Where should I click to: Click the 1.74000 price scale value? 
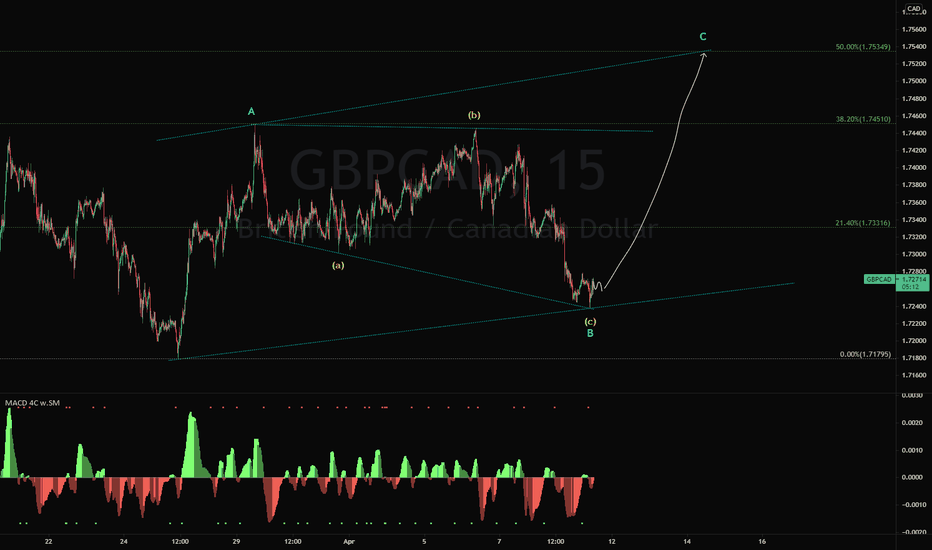pyautogui.click(x=914, y=168)
